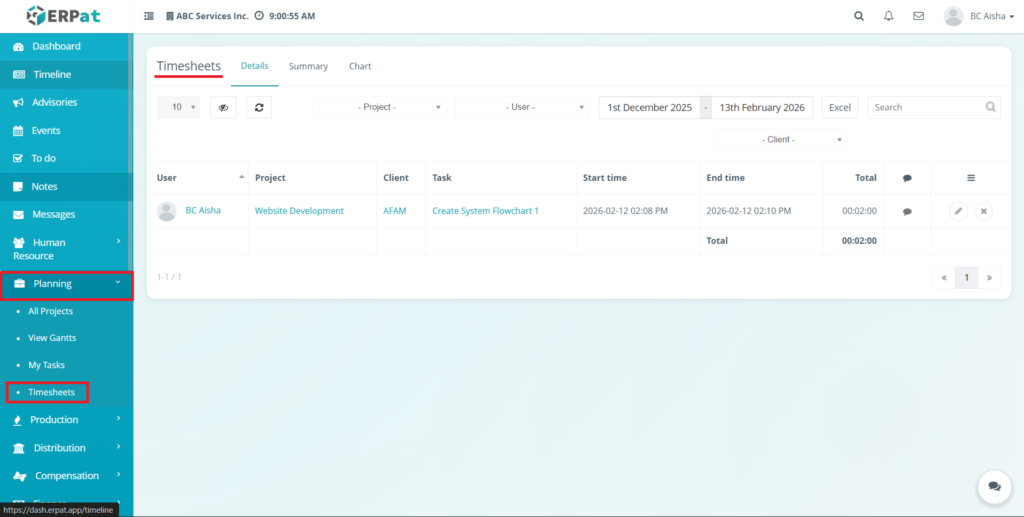Export timesheets with the Excel button

[840, 107]
